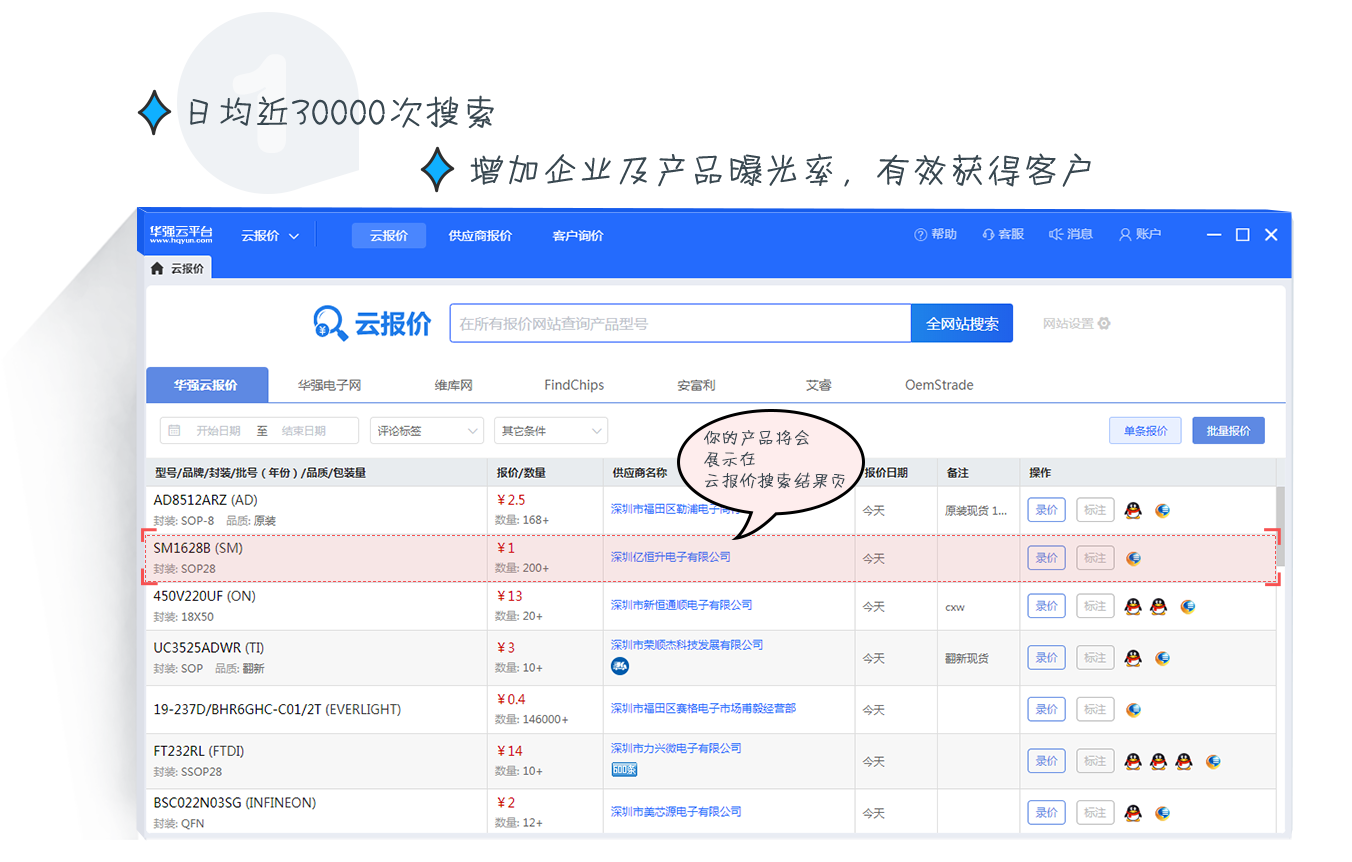
Task: Open supplier 深圳市力兴微电子有限公司
Action: [x=676, y=748]
